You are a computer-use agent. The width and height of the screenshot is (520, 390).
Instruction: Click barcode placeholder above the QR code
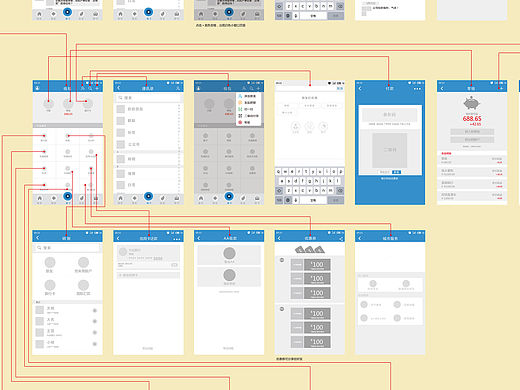point(389,115)
